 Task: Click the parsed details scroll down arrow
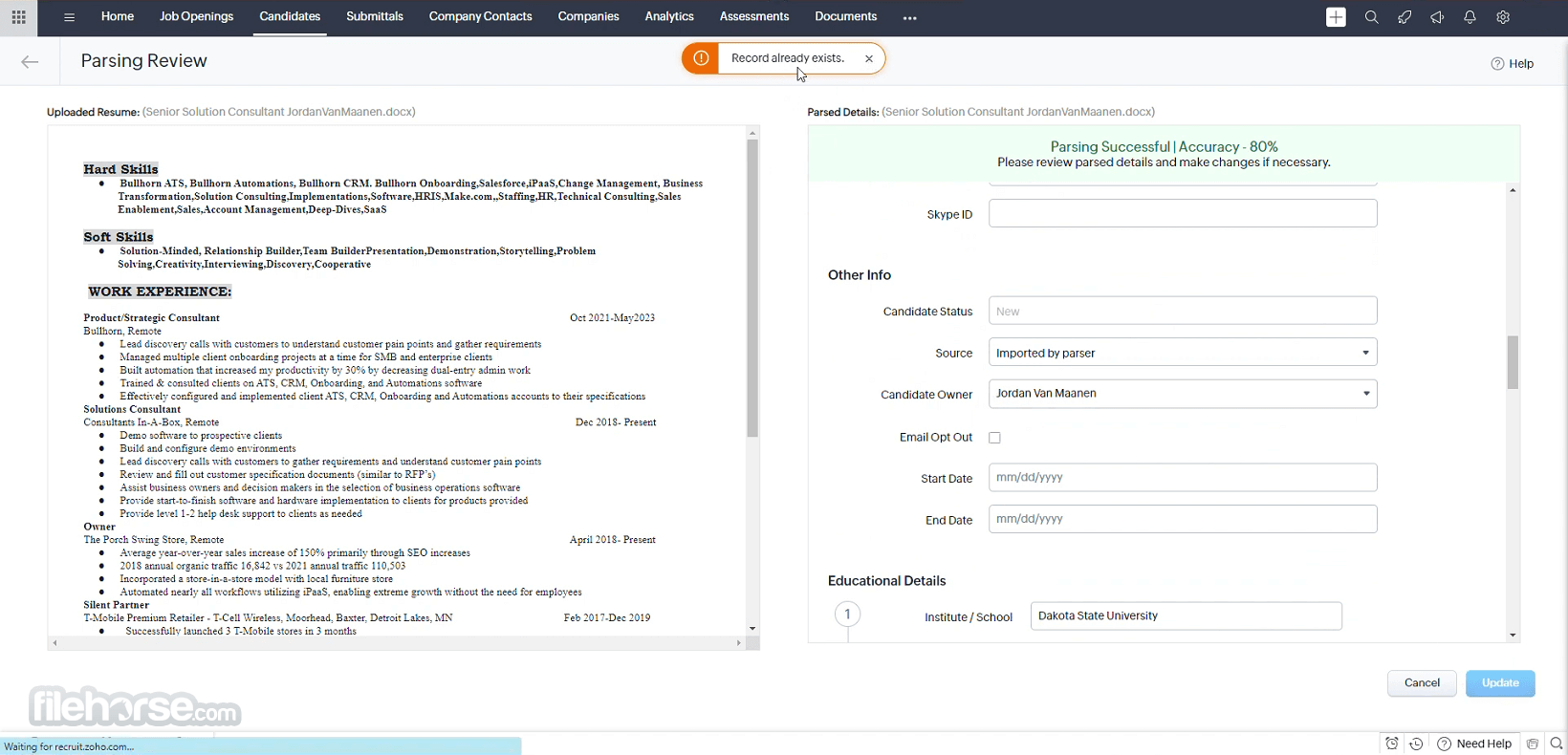click(x=1513, y=635)
